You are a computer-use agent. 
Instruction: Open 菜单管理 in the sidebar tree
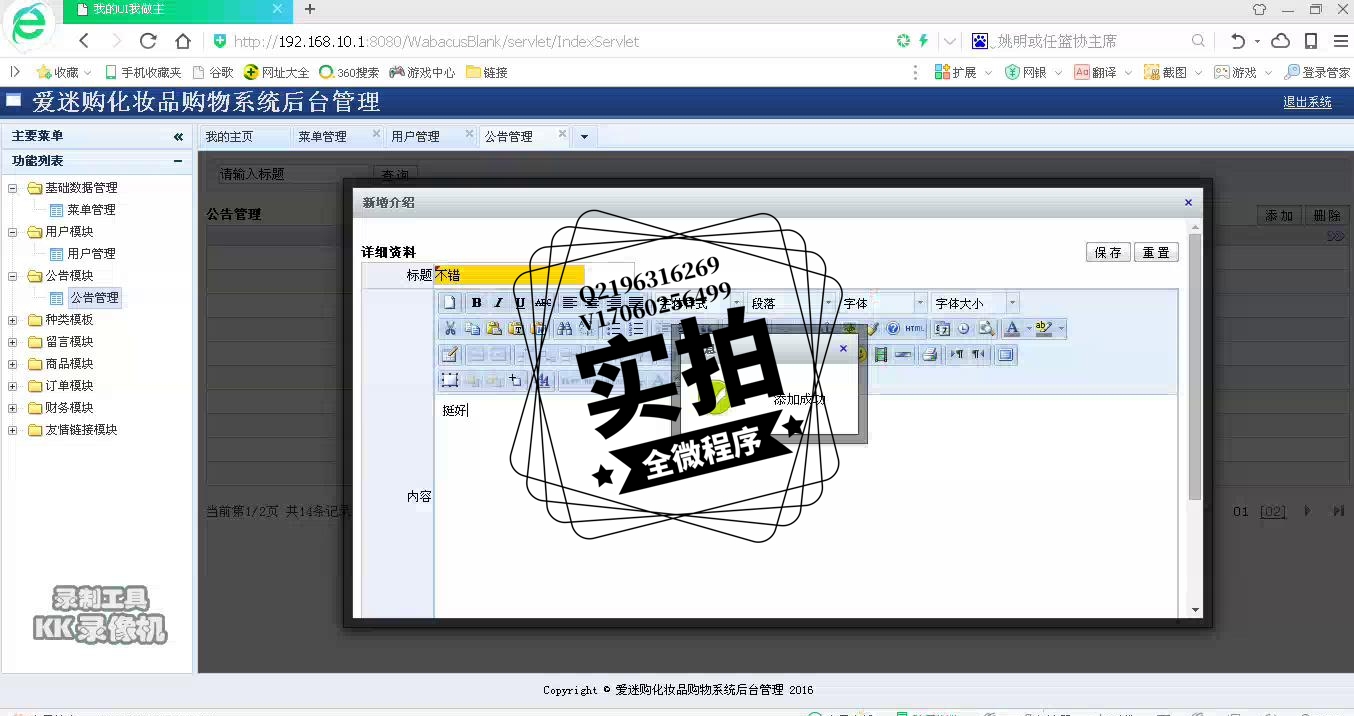91,210
